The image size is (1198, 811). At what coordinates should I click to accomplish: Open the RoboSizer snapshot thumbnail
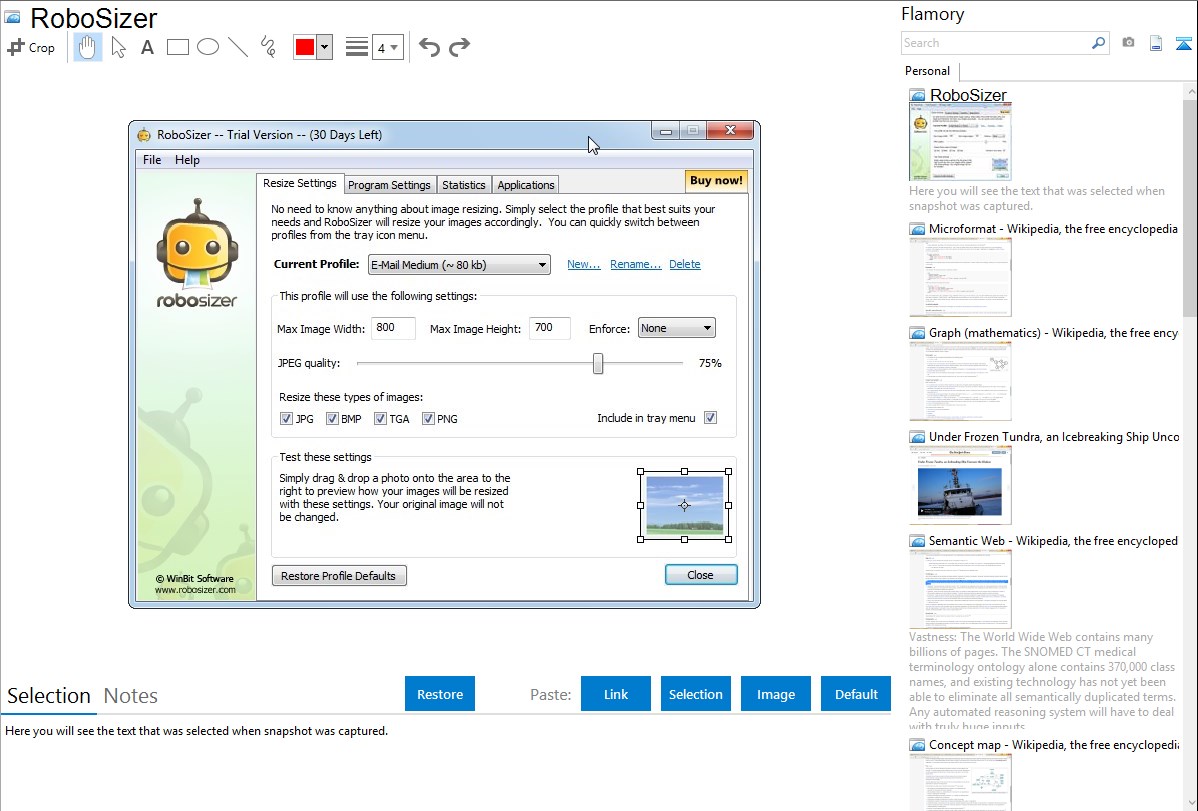960,142
